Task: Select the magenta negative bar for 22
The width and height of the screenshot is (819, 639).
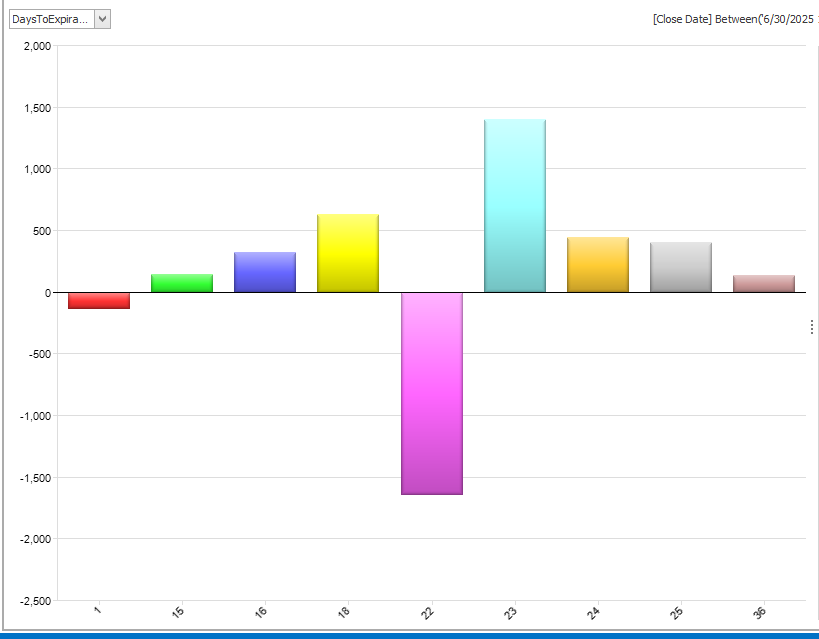Action: tap(431, 393)
